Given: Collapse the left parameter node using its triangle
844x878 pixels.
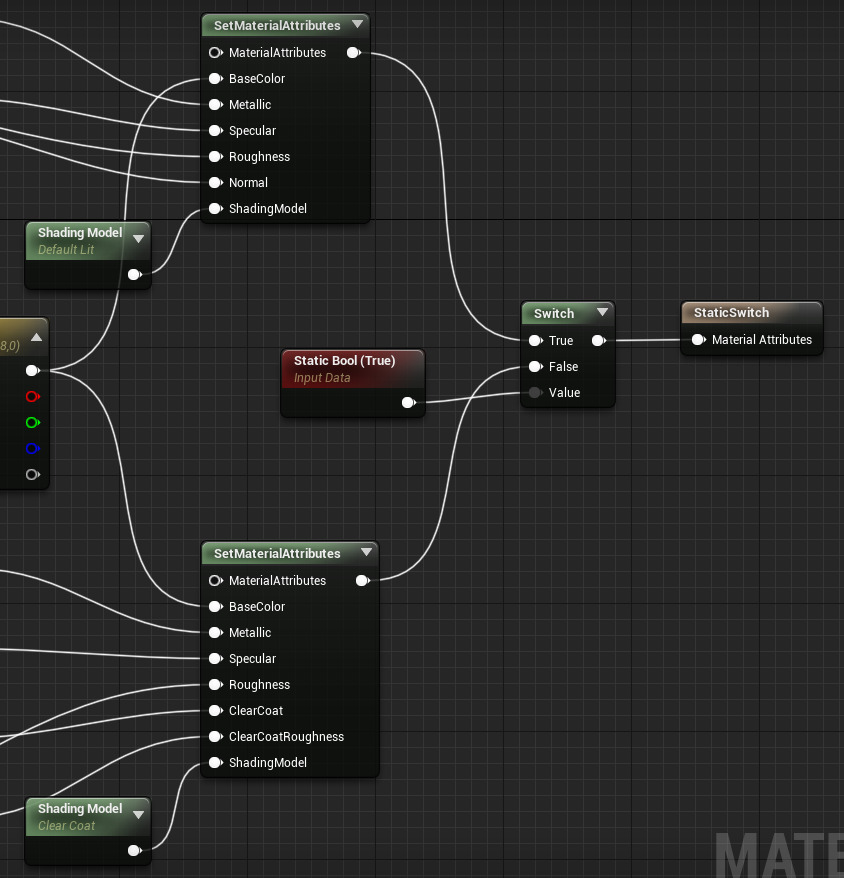Looking at the screenshot, I should coord(36,338).
